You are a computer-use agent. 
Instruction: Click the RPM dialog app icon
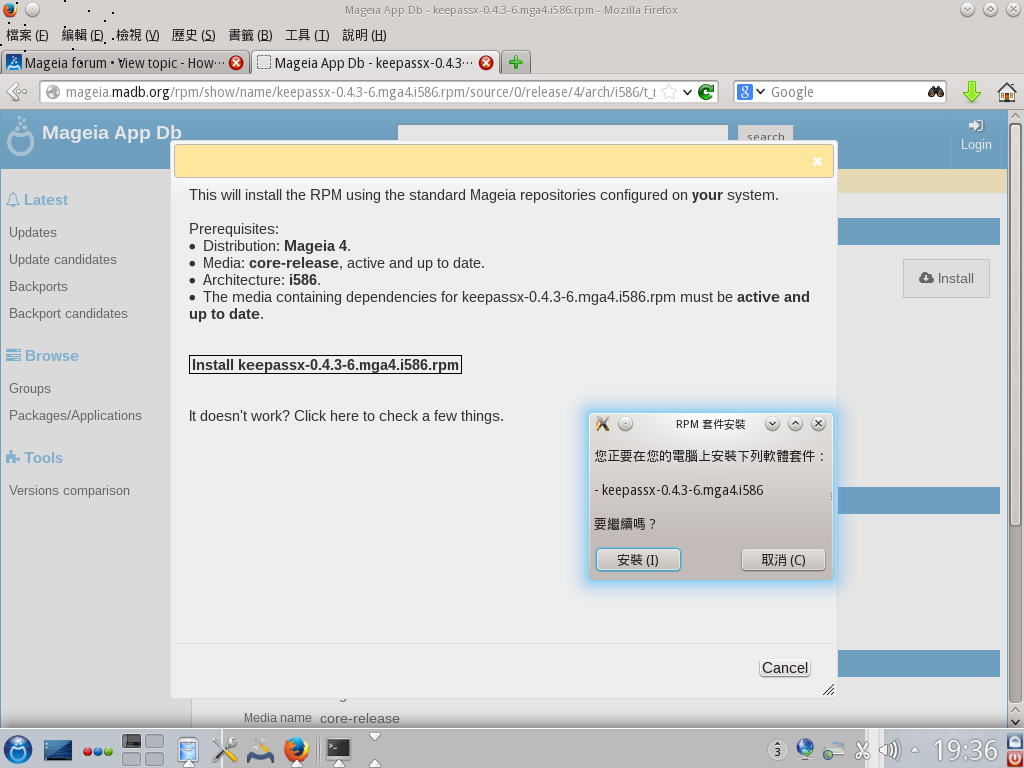point(602,424)
